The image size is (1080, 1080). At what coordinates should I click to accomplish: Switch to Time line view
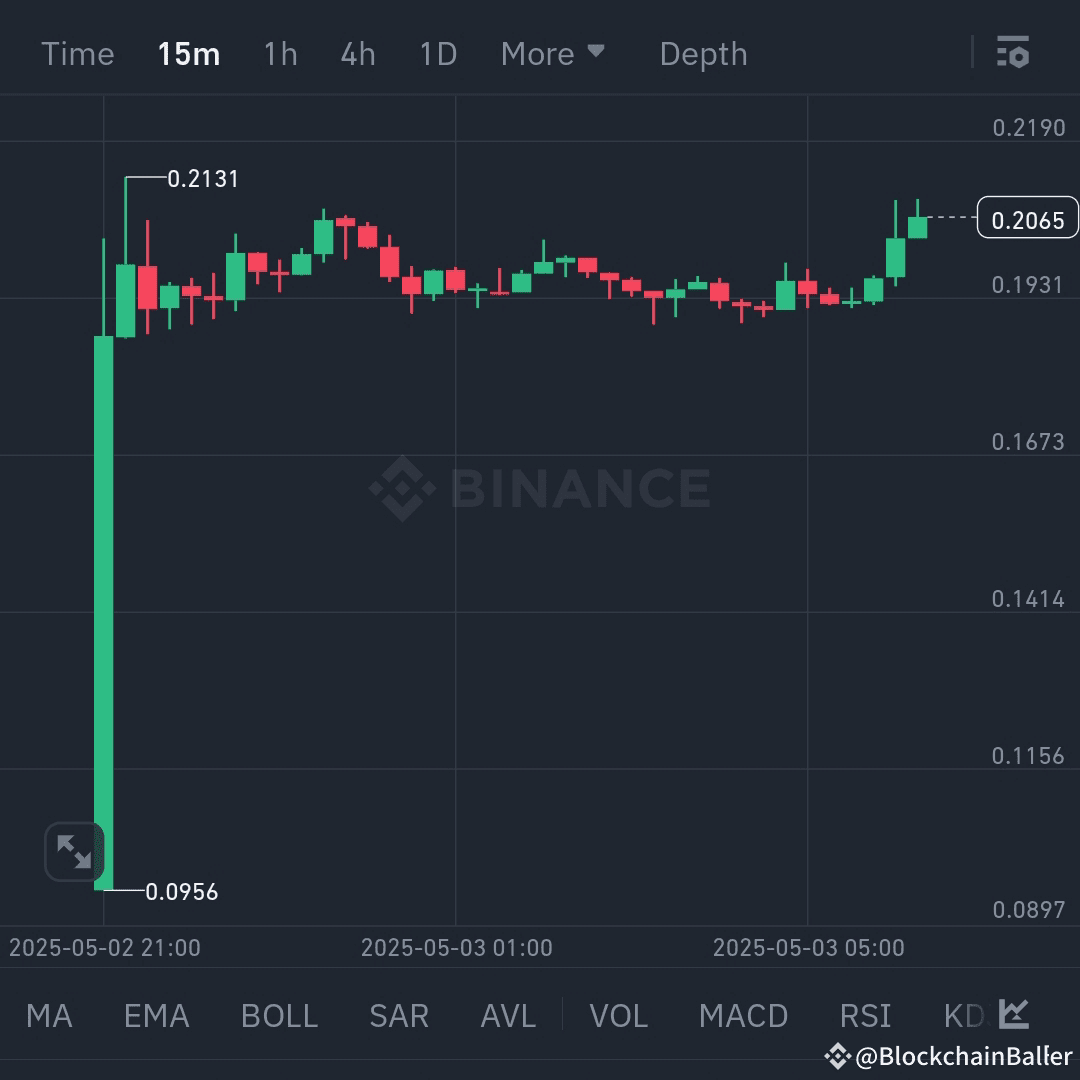pos(77,53)
